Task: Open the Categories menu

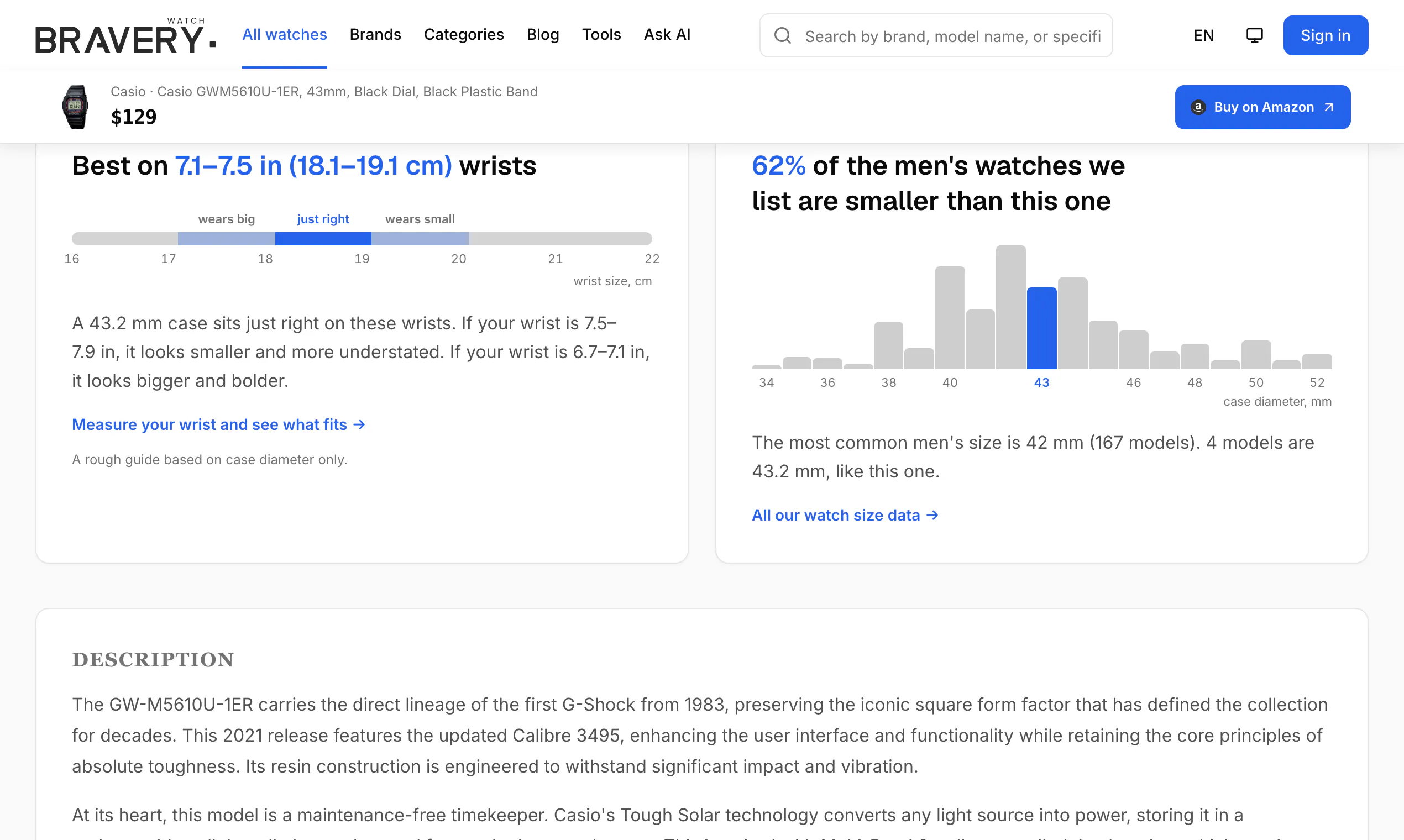Action: click(x=464, y=34)
